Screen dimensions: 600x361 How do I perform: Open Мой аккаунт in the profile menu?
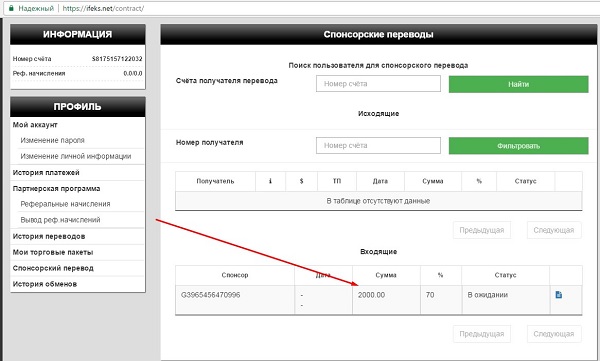pyautogui.click(x=35, y=125)
